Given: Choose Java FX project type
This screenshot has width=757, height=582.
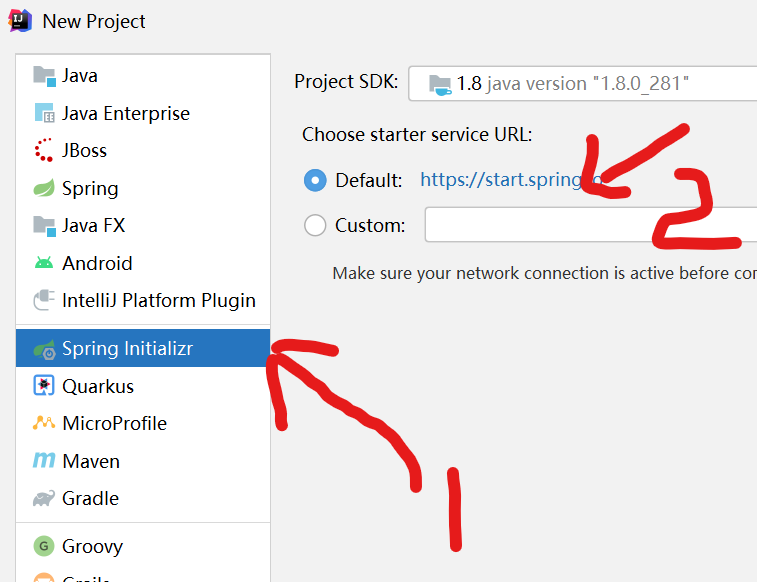Looking at the screenshot, I should click(x=93, y=225).
